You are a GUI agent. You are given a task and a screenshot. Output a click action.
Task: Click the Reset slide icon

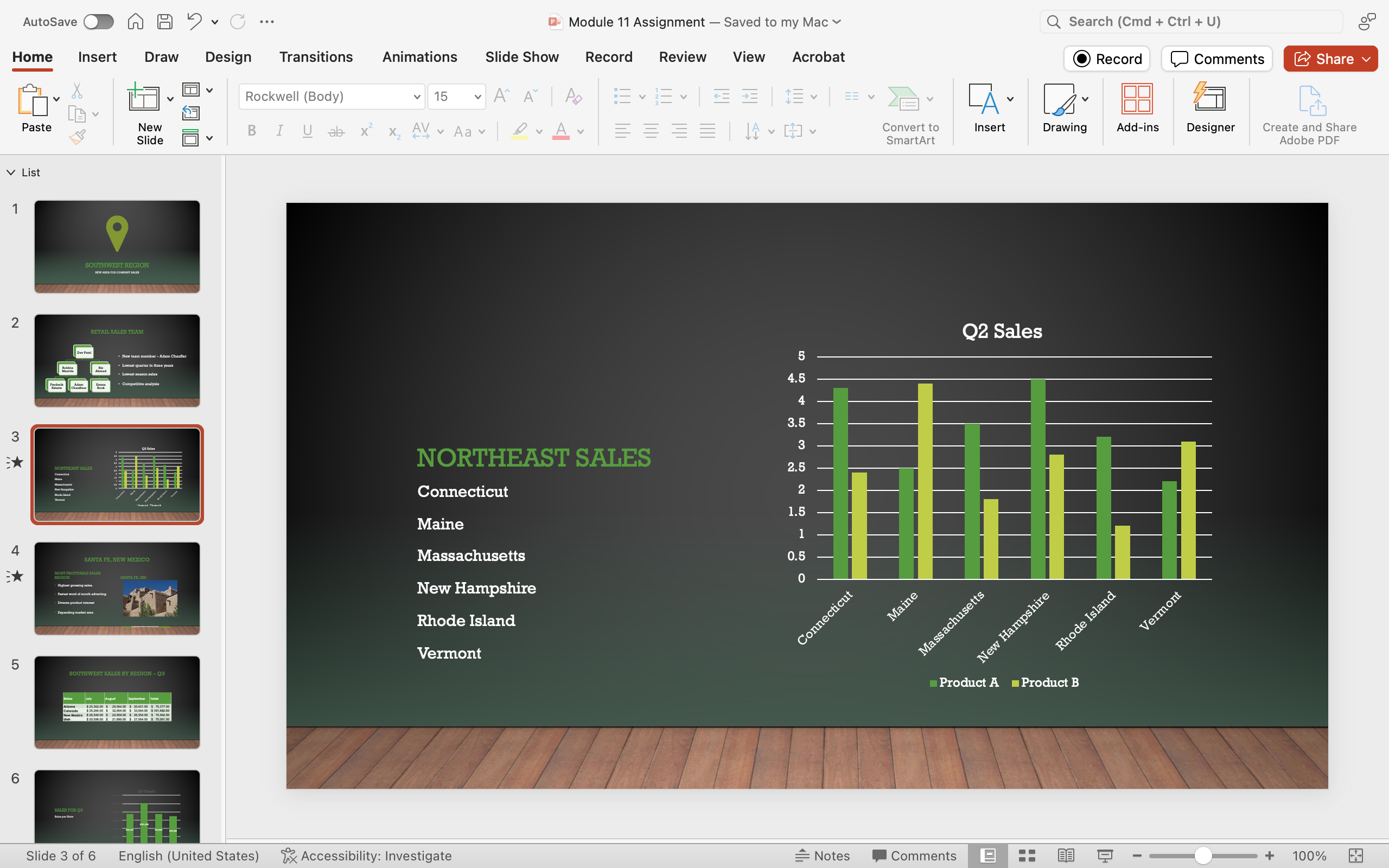pos(190,114)
